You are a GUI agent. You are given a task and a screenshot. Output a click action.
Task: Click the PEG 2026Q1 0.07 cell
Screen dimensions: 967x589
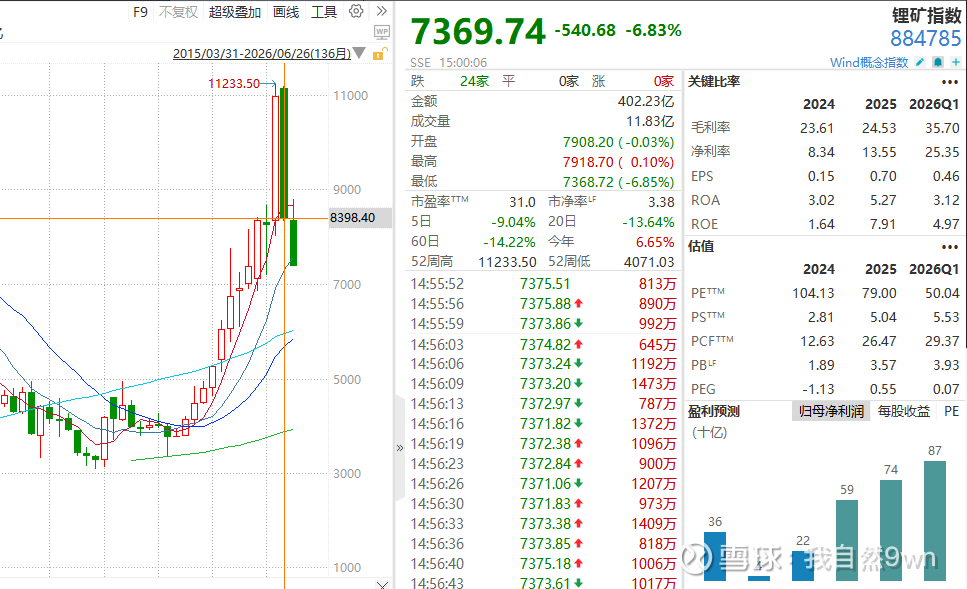pos(946,390)
